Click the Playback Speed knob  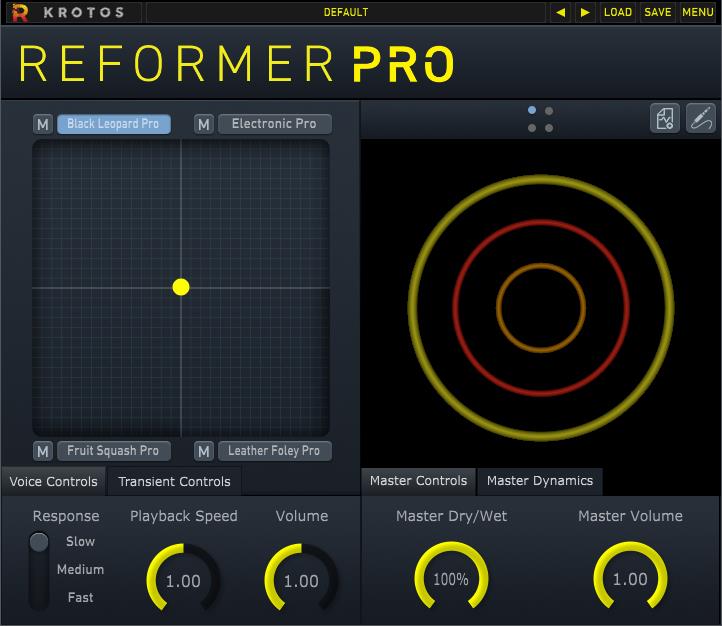(x=183, y=580)
